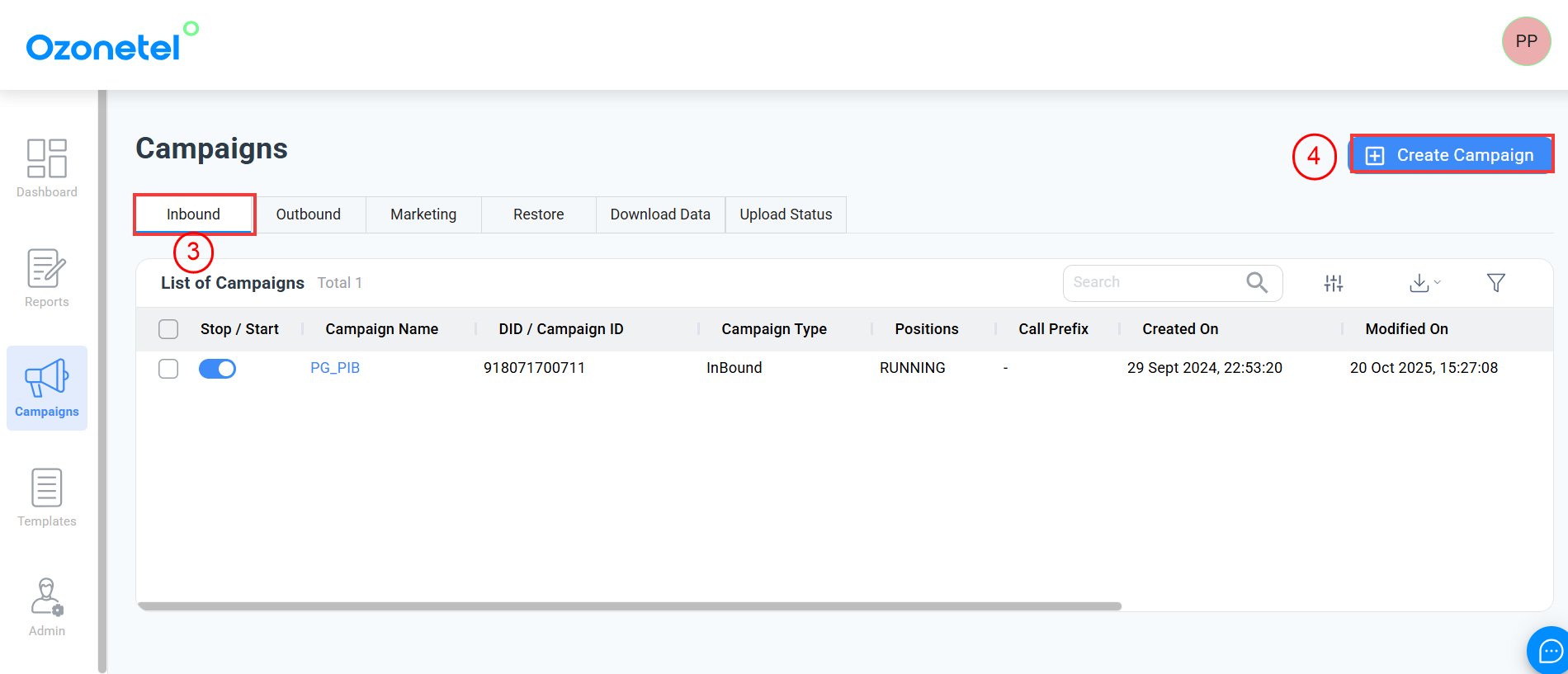Open the Templates sidebar icon

tap(46, 488)
